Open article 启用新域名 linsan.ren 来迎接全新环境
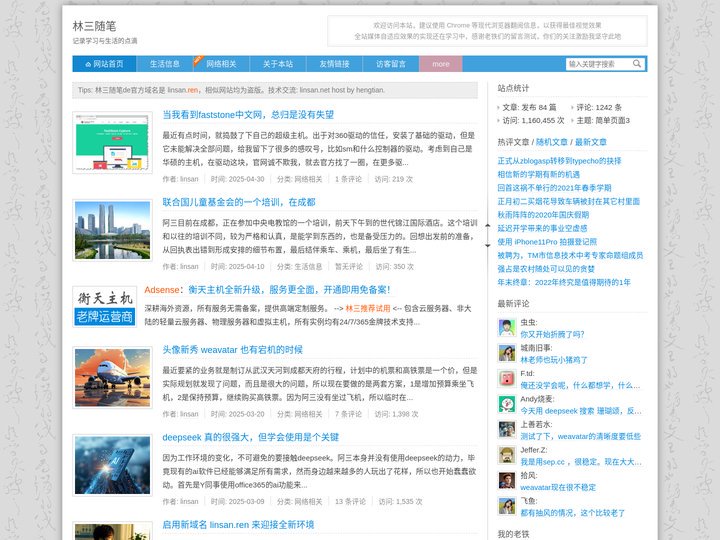720x540 pixels. click(238, 524)
